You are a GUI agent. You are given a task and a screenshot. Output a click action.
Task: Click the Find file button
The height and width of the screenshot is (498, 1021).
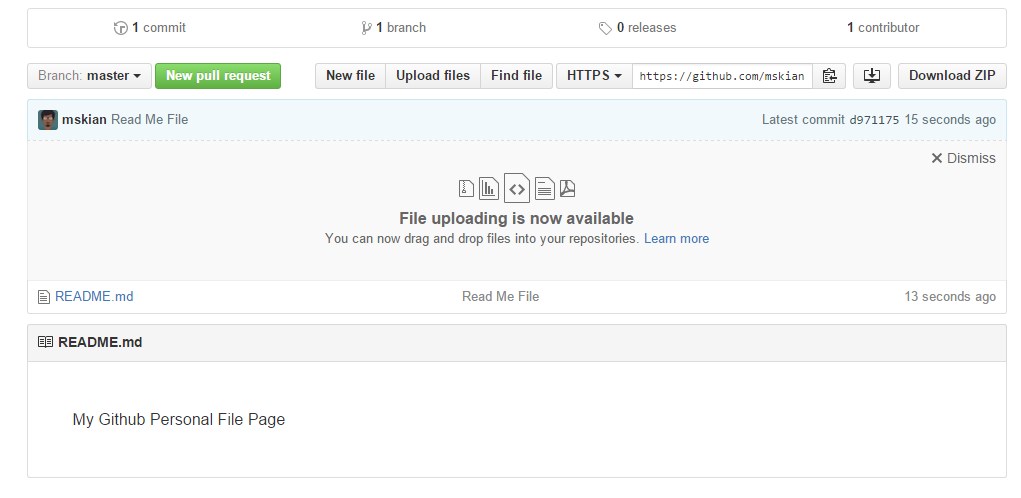click(516, 76)
